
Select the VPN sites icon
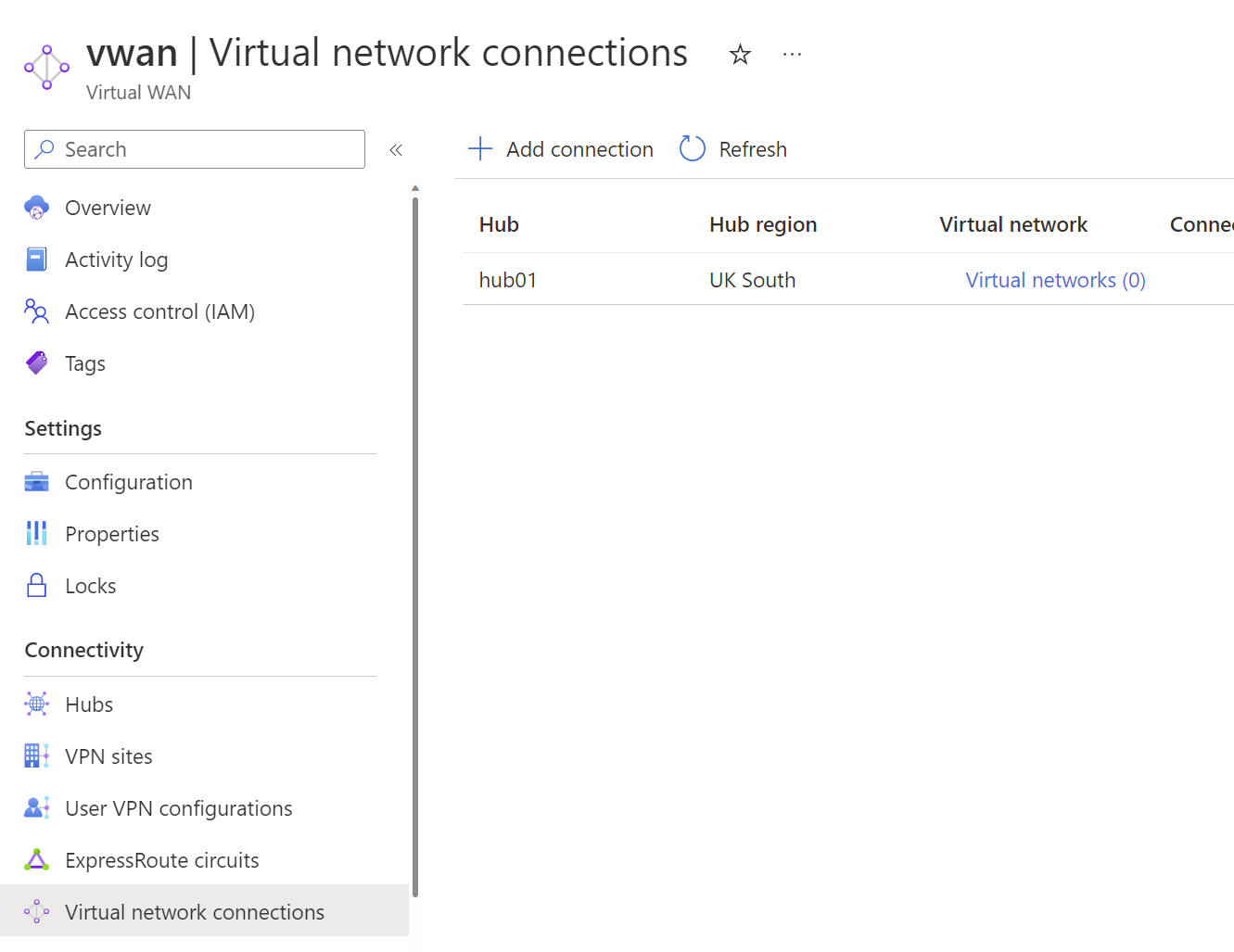tap(36, 755)
